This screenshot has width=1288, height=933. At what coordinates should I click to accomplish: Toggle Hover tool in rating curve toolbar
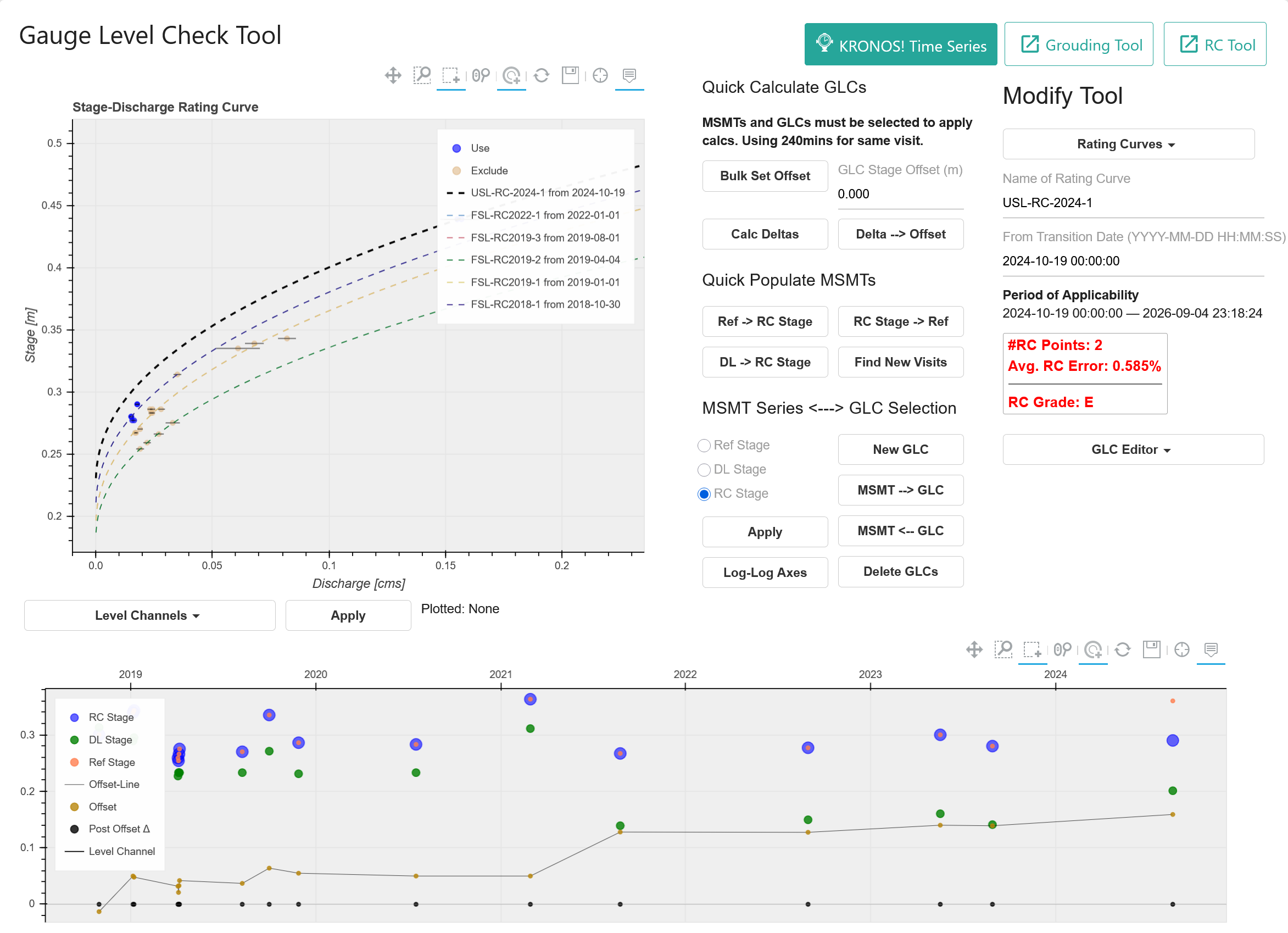pyautogui.click(x=629, y=76)
